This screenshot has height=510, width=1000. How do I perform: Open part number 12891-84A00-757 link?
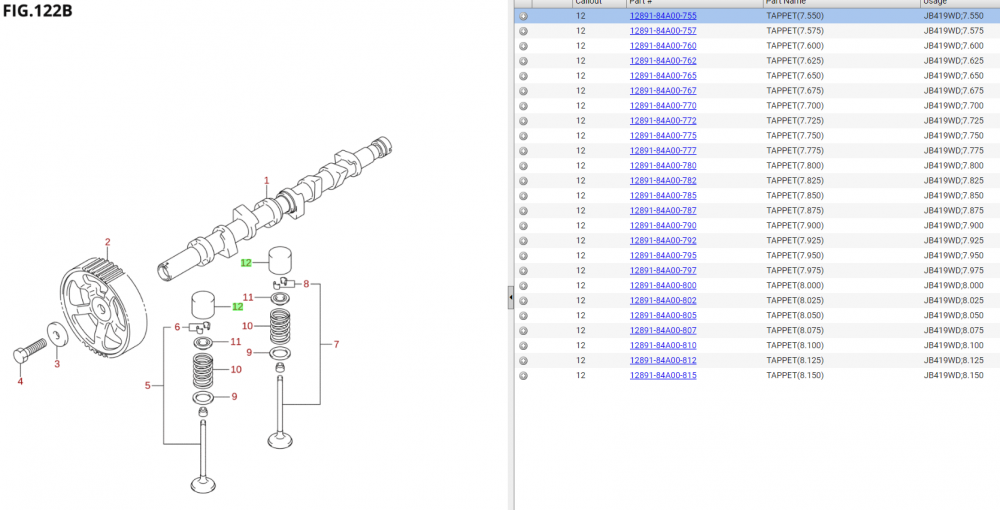[x=662, y=31]
